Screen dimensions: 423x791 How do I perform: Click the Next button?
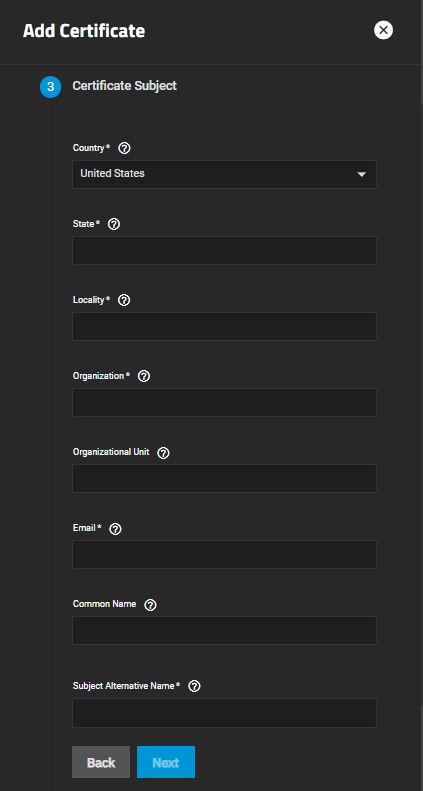[166, 762]
